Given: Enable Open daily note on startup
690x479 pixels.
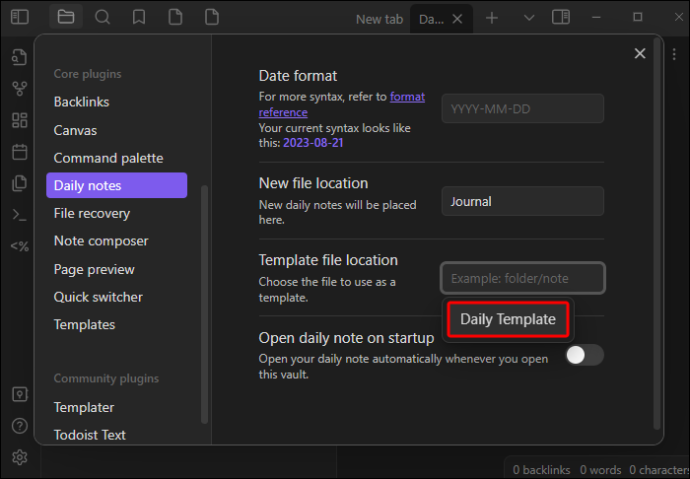Looking at the screenshot, I should coord(584,355).
